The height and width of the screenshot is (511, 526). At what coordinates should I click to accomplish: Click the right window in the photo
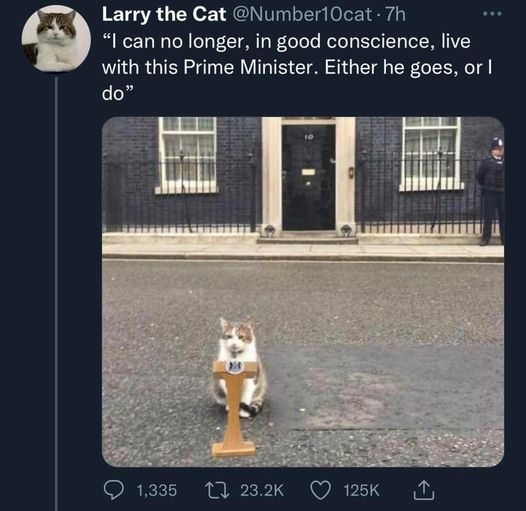pos(431,154)
